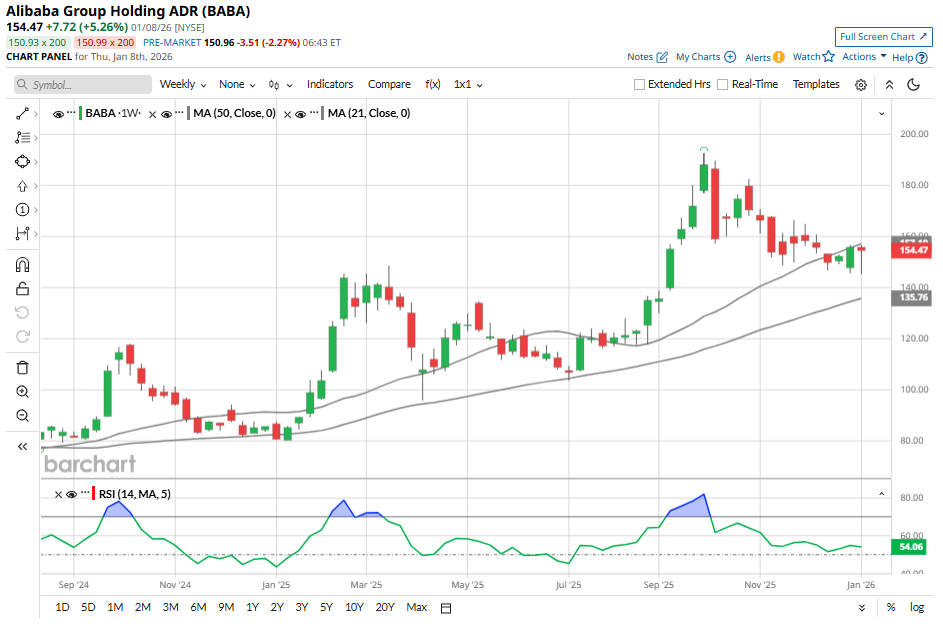Toggle log scale button
This screenshot has height=641, width=943.
pos(917,607)
